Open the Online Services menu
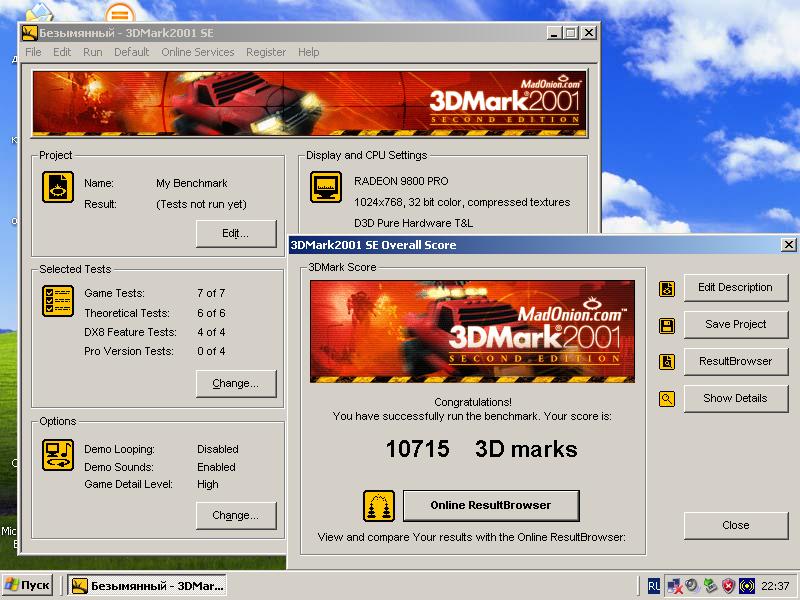 tap(197, 52)
